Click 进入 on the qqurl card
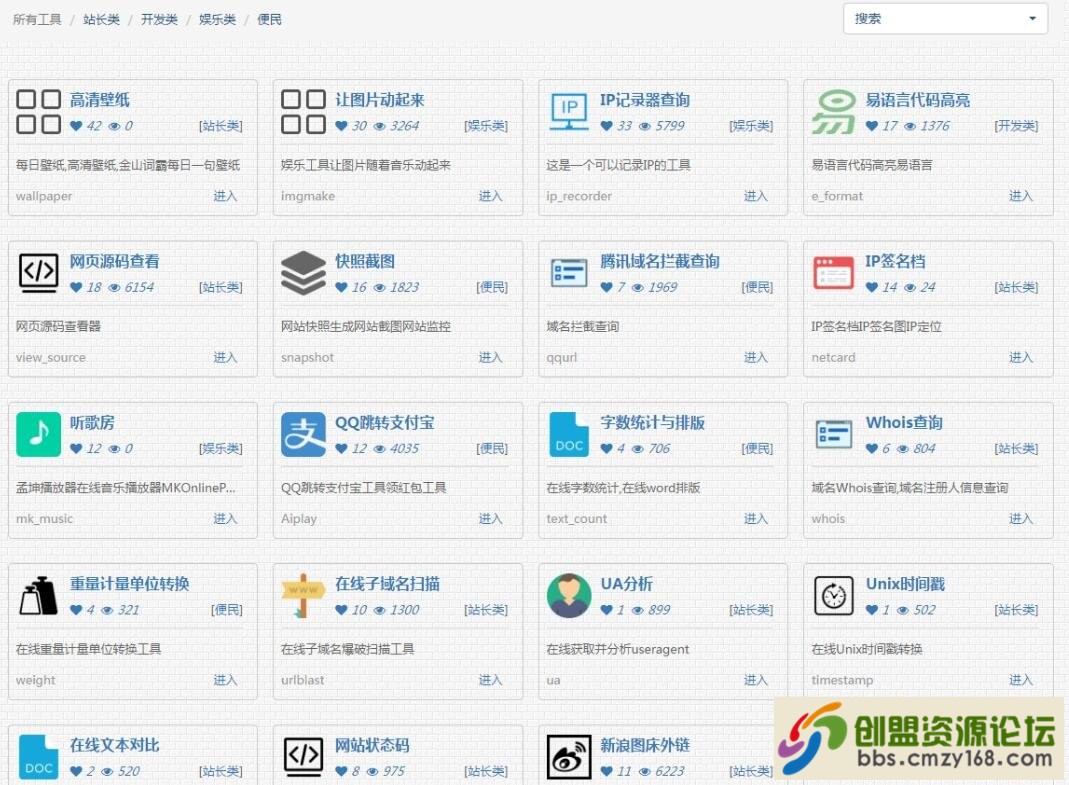Viewport: 1069px width, 785px height. [x=755, y=357]
